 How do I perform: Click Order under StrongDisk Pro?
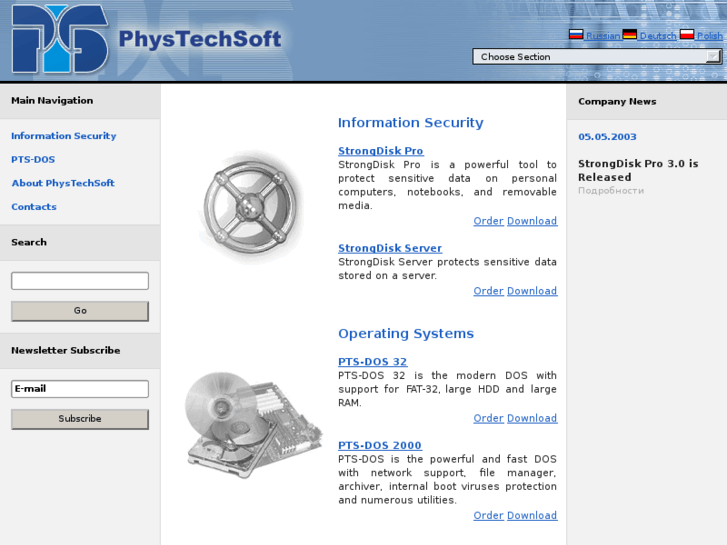pyautogui.click(x=488, y=221)
